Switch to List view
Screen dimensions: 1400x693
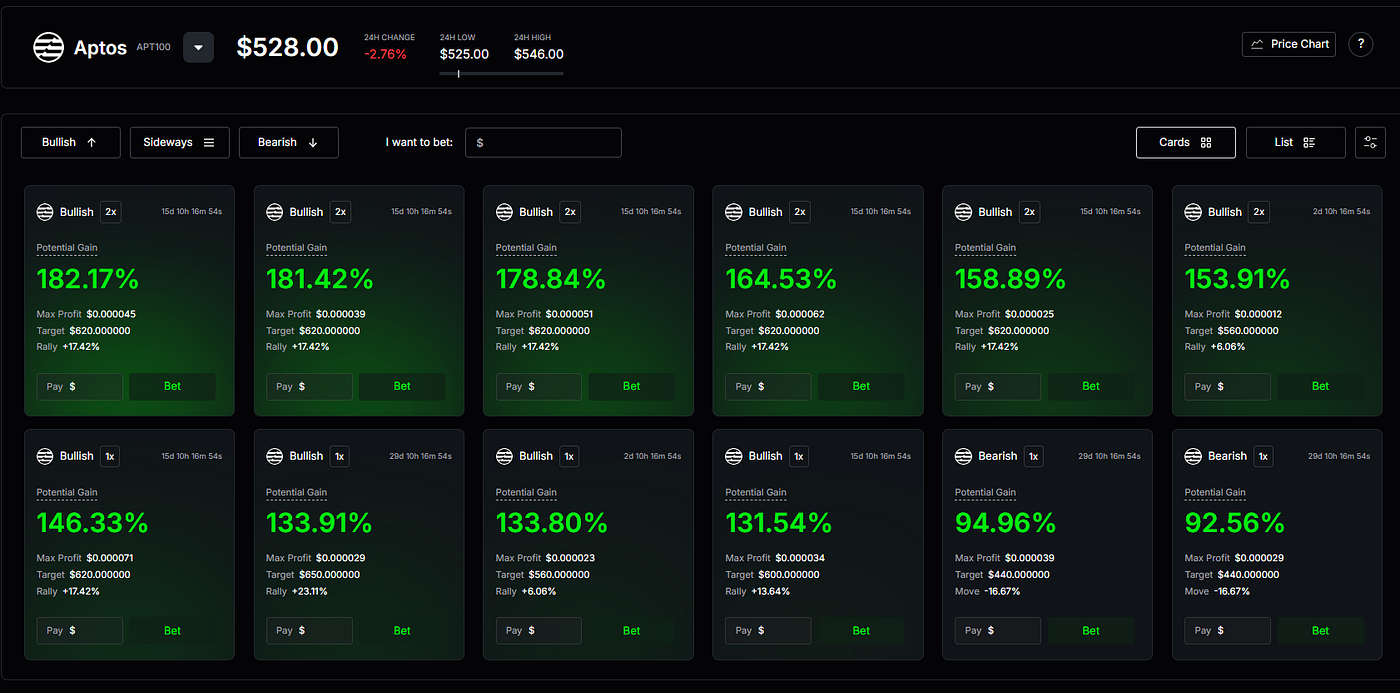coord(1295,142)
